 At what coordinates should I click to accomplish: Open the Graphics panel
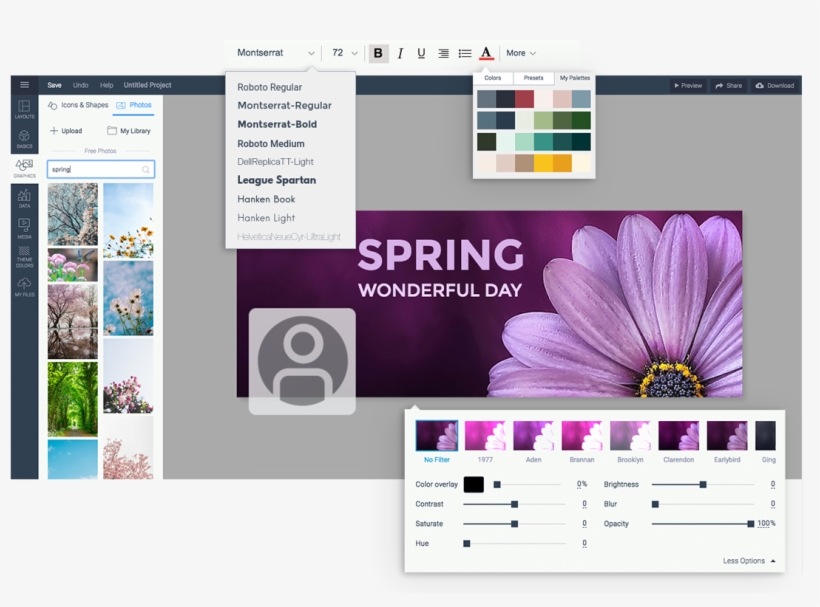click(23, 170)
